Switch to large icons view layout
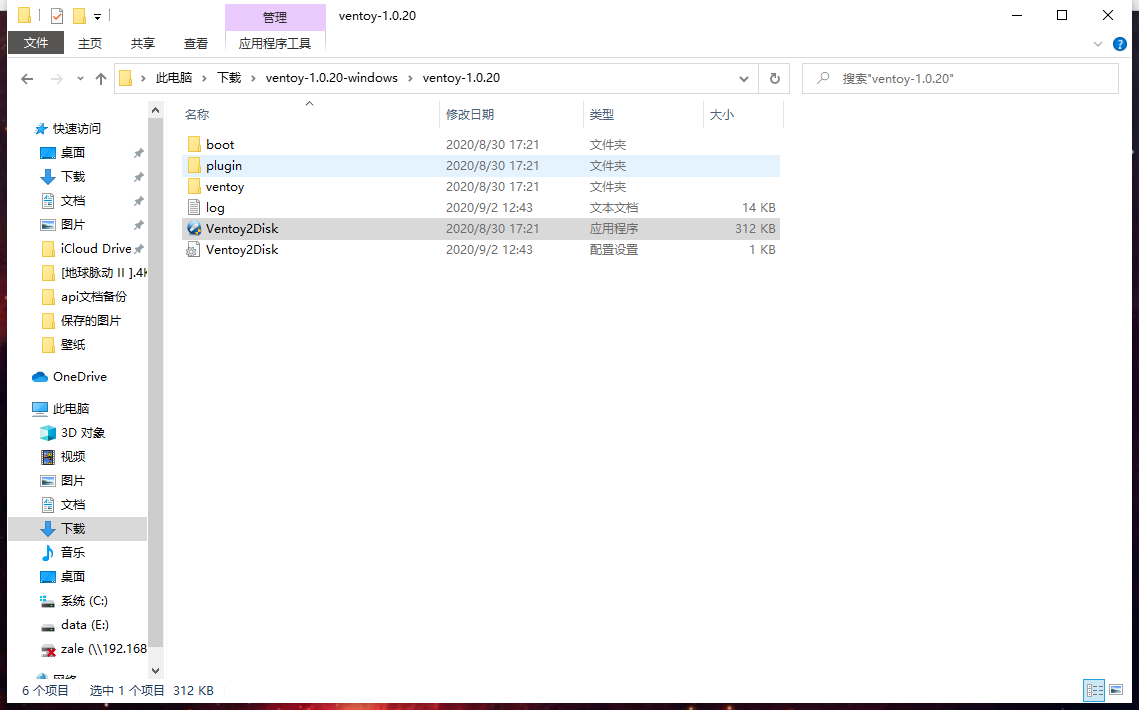The height and width of the screenshot is (710, 1139). [1116, 690]
